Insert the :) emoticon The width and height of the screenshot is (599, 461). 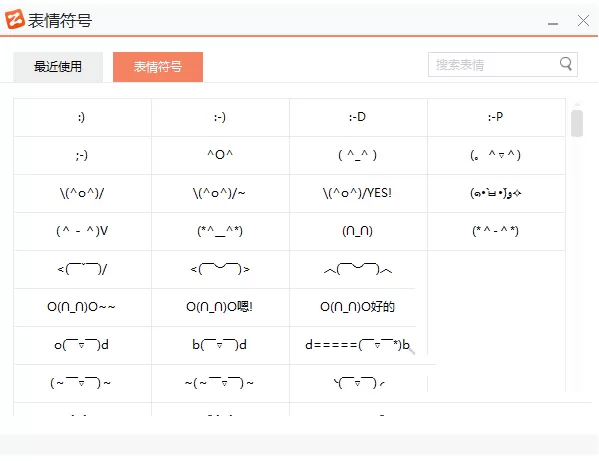pos(83,117)
